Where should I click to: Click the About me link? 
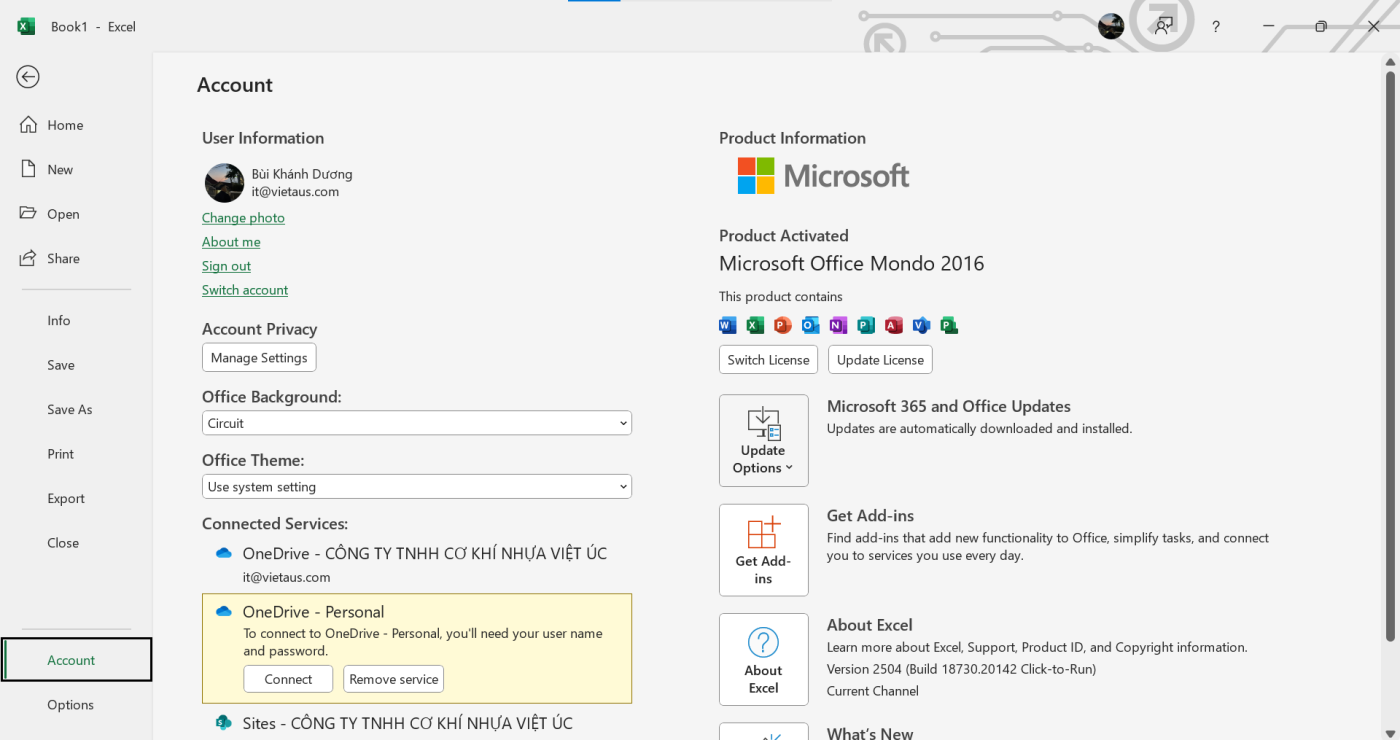[x=231, y=242]
